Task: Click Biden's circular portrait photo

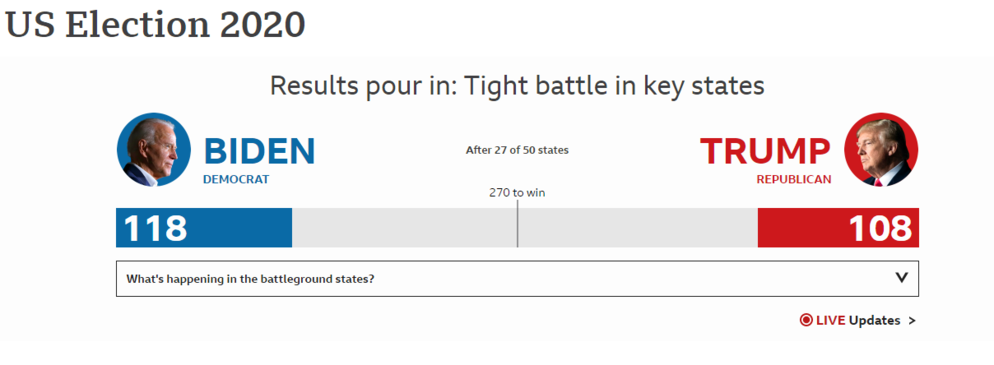Action: [153, 150]
